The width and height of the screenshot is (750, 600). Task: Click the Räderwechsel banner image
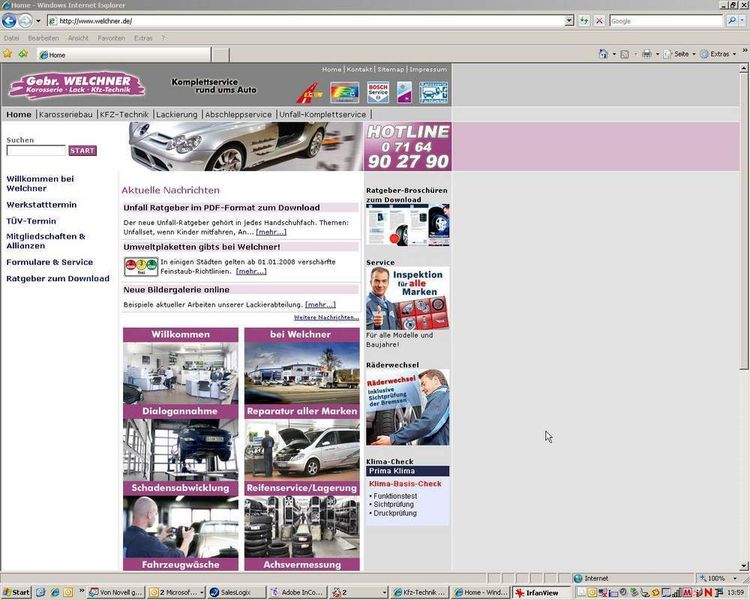coord(408,407)
